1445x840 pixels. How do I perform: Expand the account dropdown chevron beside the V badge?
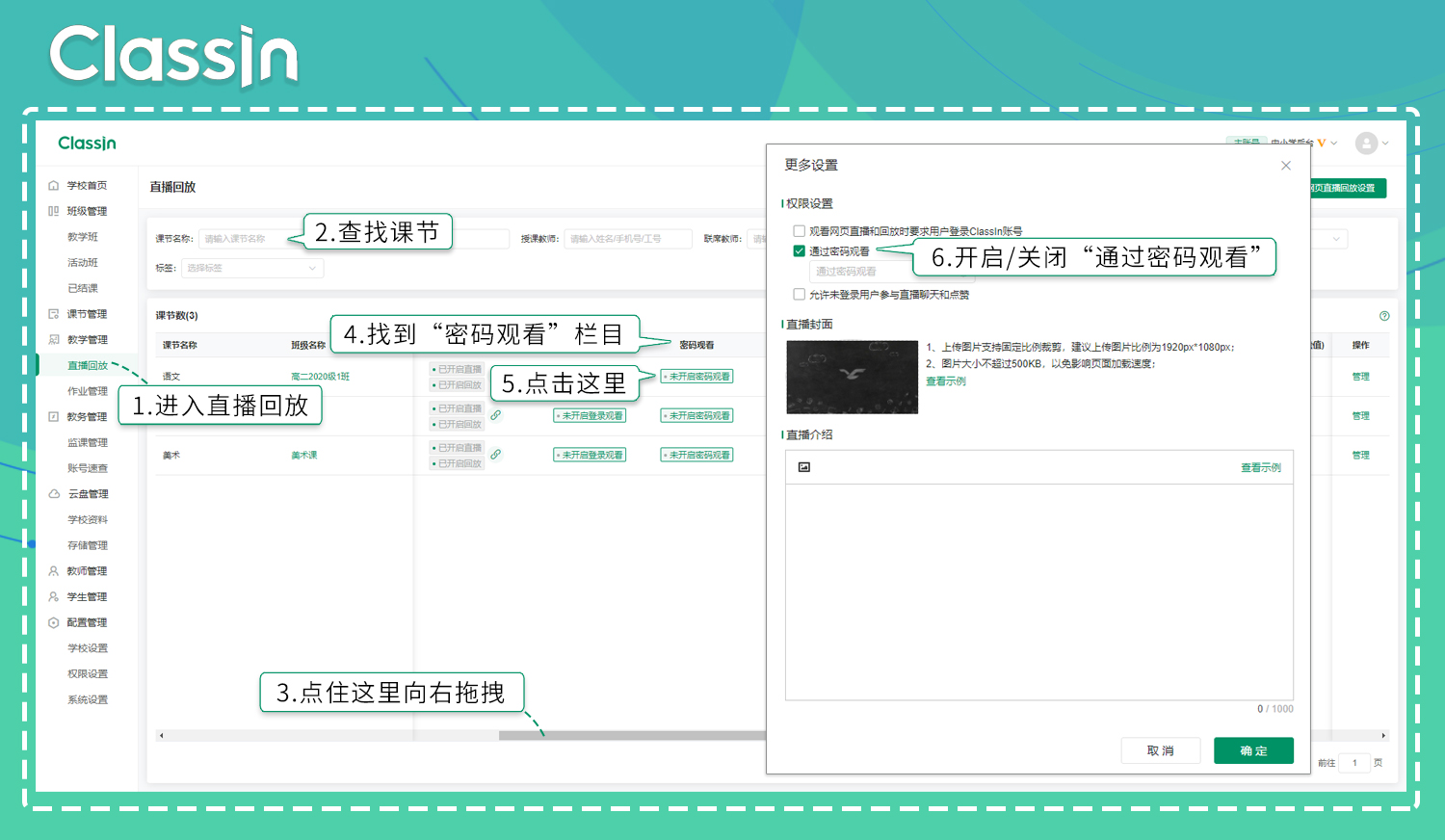point(1334,144)
